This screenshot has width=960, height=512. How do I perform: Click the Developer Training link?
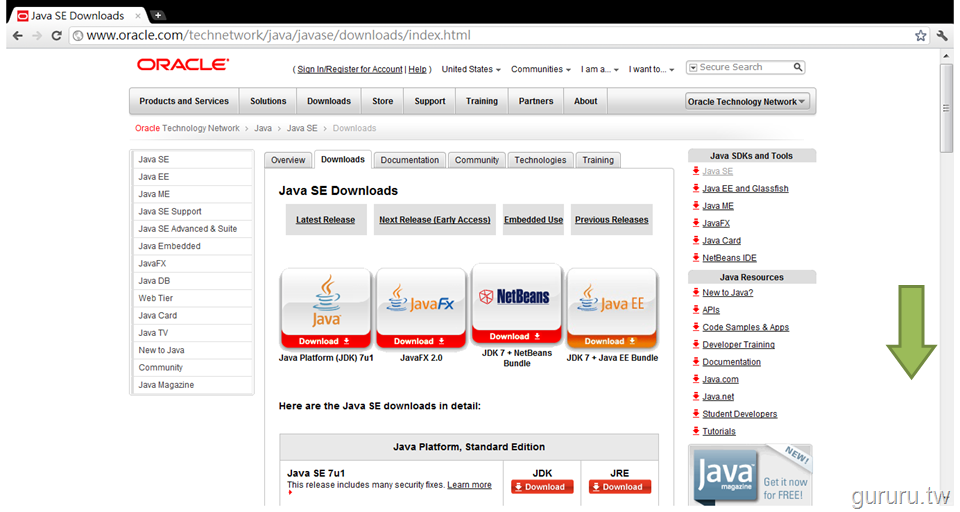(x=738, y=345)
